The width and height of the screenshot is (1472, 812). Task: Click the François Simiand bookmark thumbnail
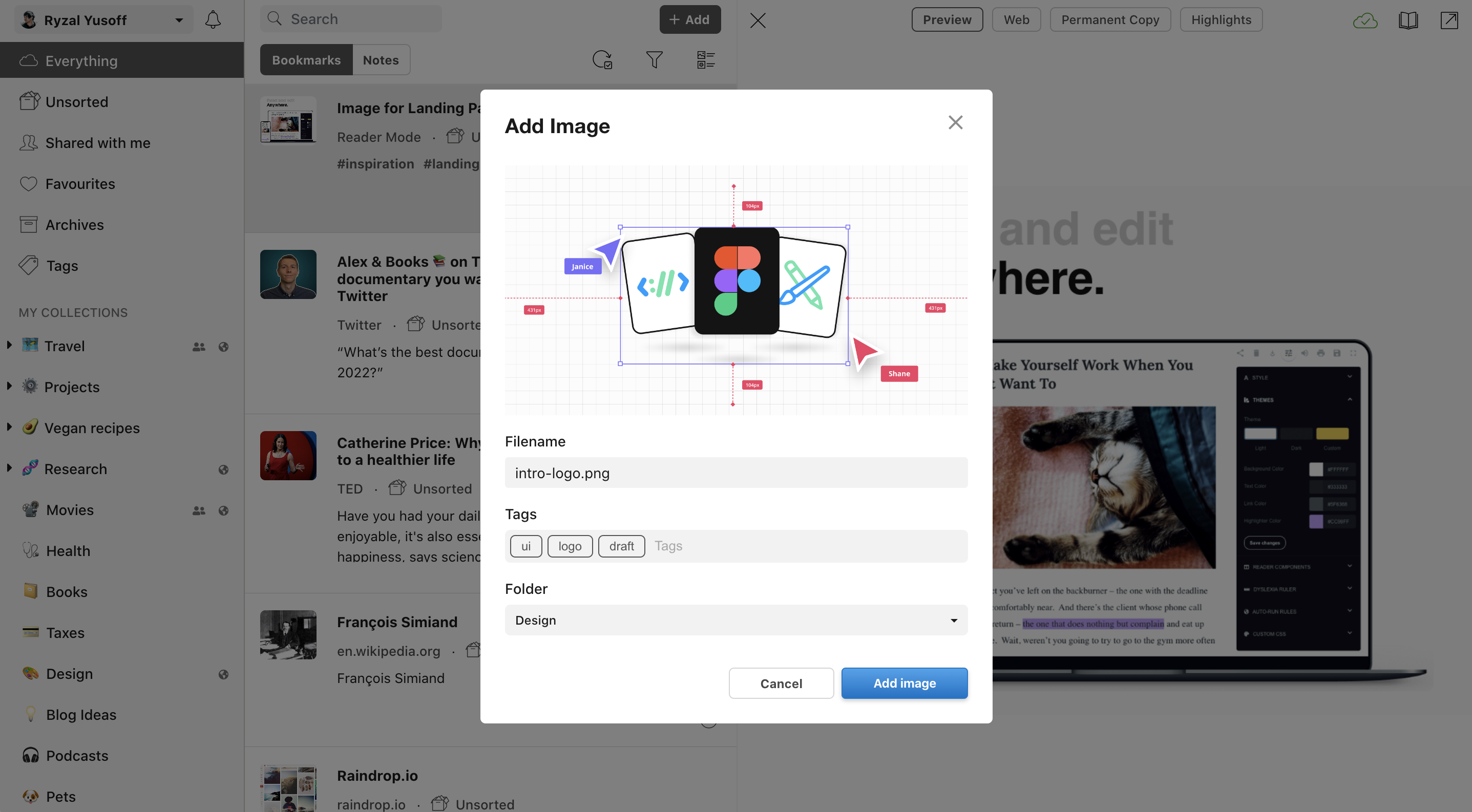pyautogui.click(x=288, y=635)
